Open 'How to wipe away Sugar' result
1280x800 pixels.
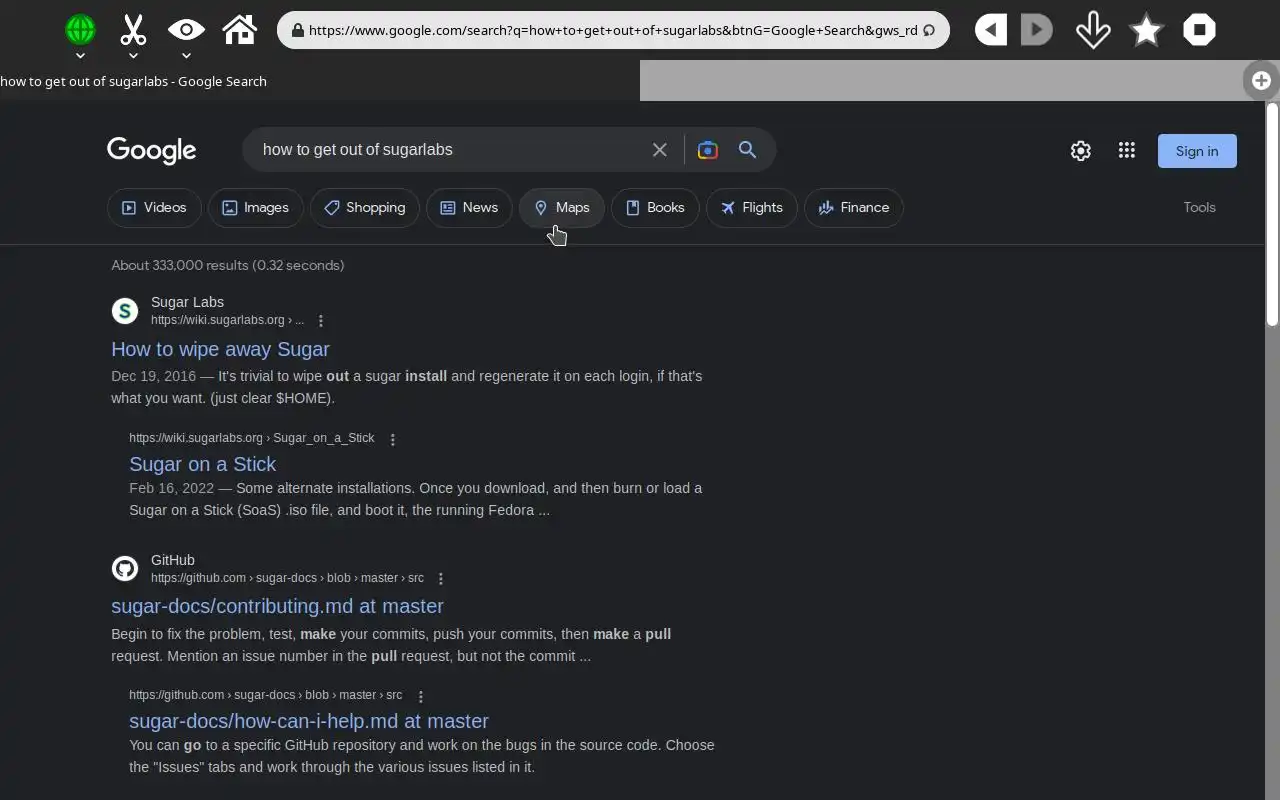(220, 349)
